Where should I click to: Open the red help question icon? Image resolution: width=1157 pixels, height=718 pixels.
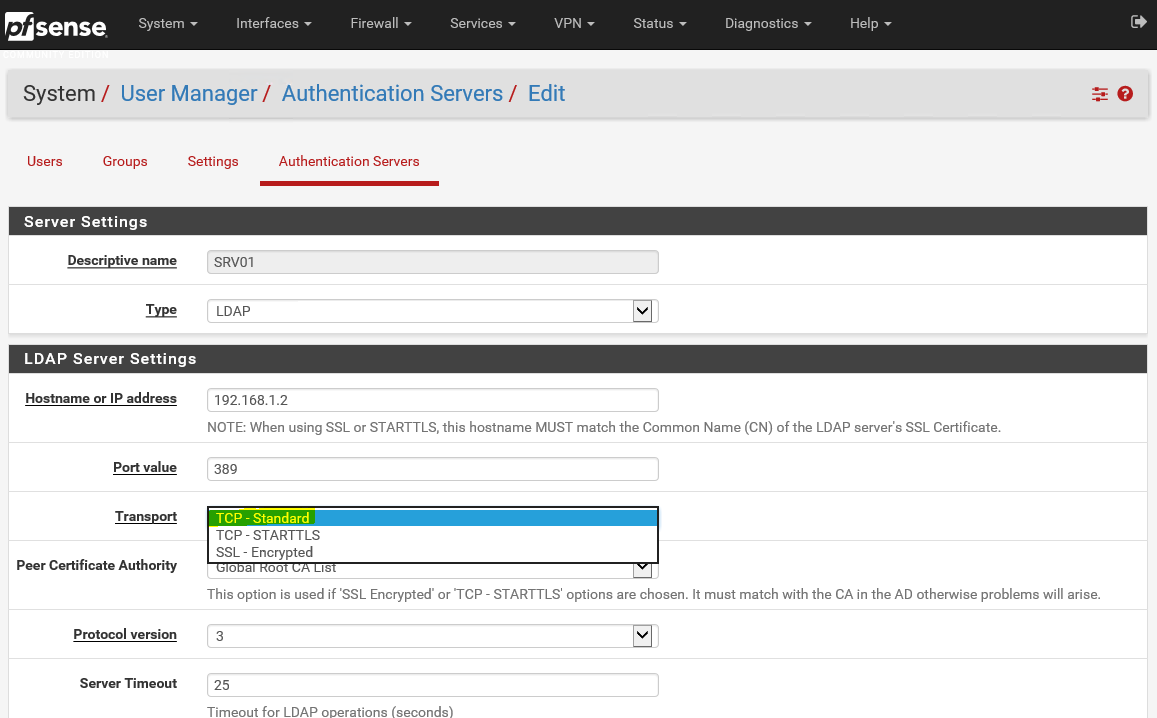tap(1125, 94)
